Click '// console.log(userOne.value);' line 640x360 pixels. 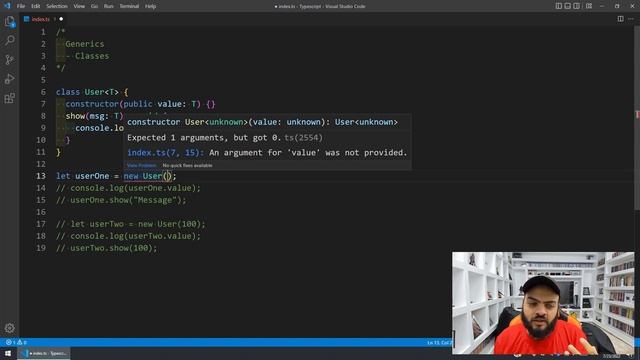click(129, 188)
